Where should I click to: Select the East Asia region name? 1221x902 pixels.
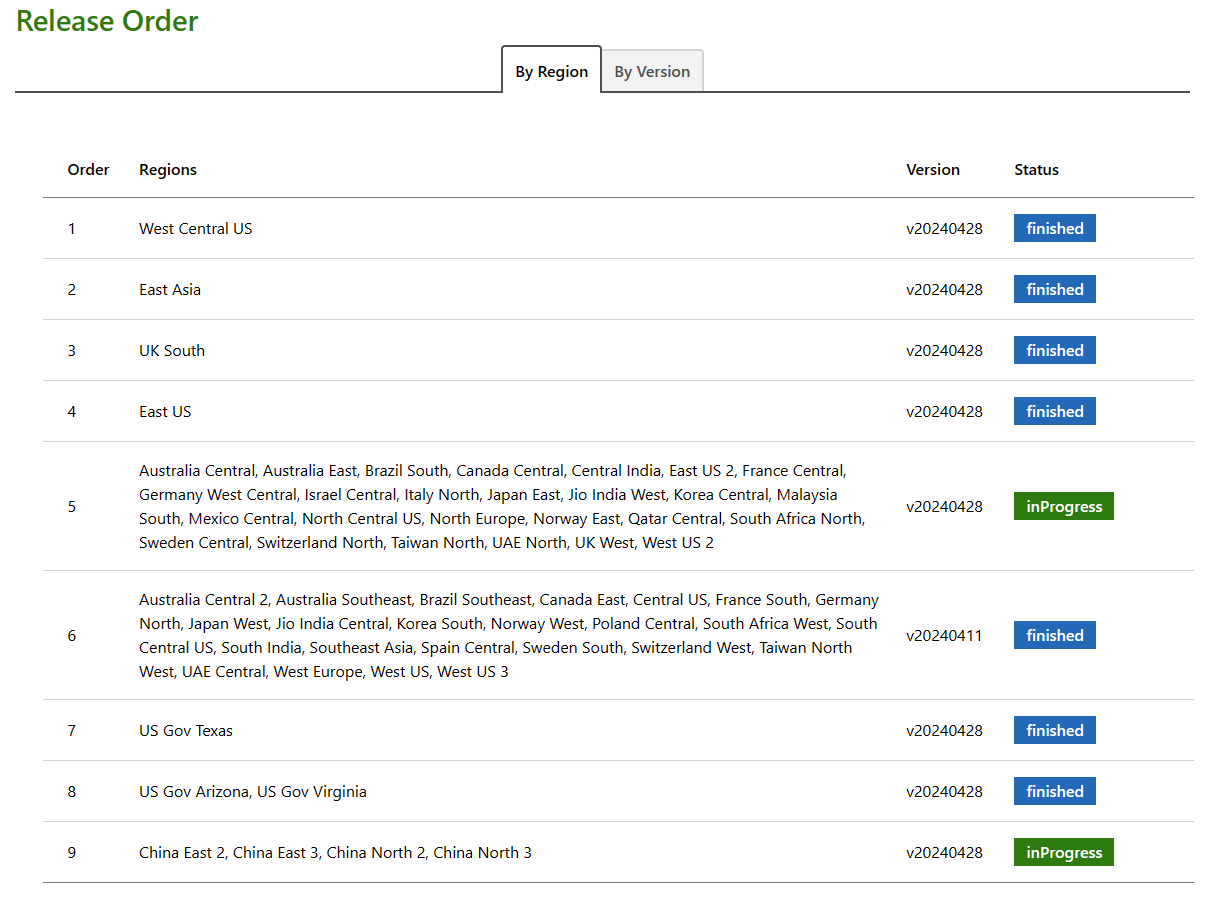click(x=170, y=289)
